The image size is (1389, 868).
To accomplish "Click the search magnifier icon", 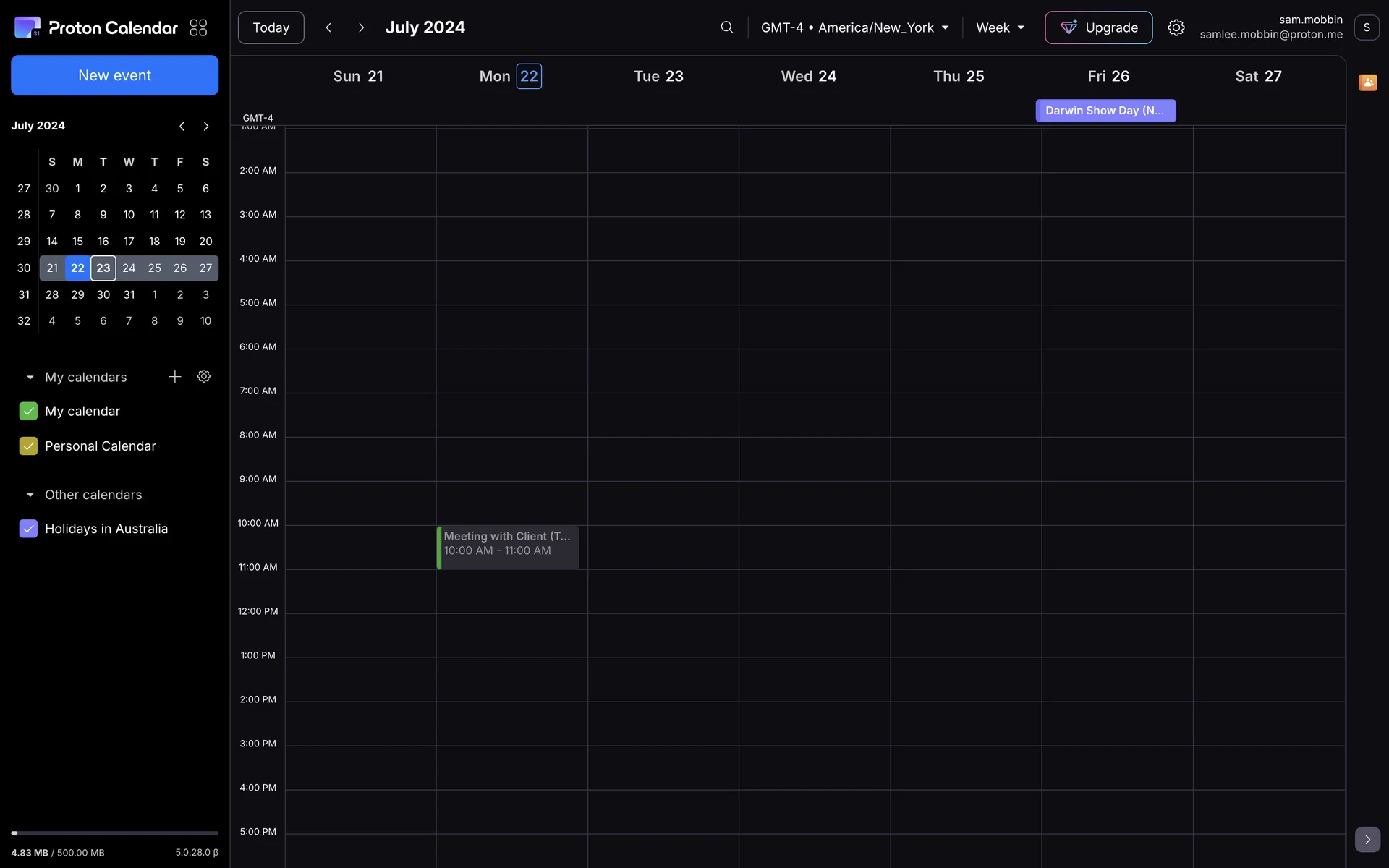I will (x=726, y=27).
